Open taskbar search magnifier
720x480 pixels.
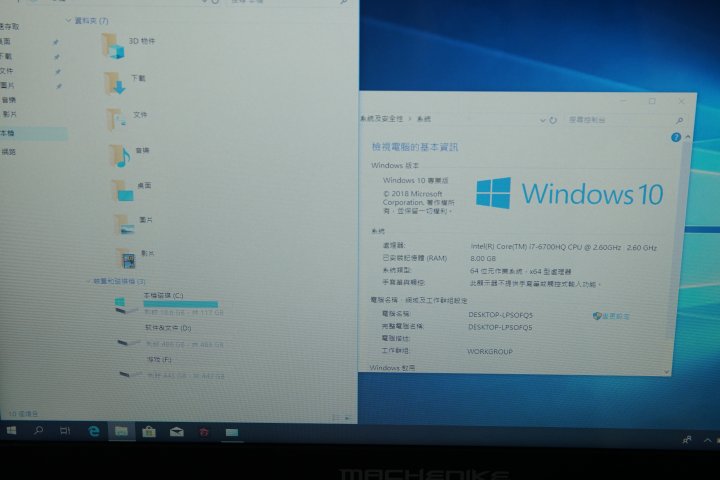pos(39,430)
